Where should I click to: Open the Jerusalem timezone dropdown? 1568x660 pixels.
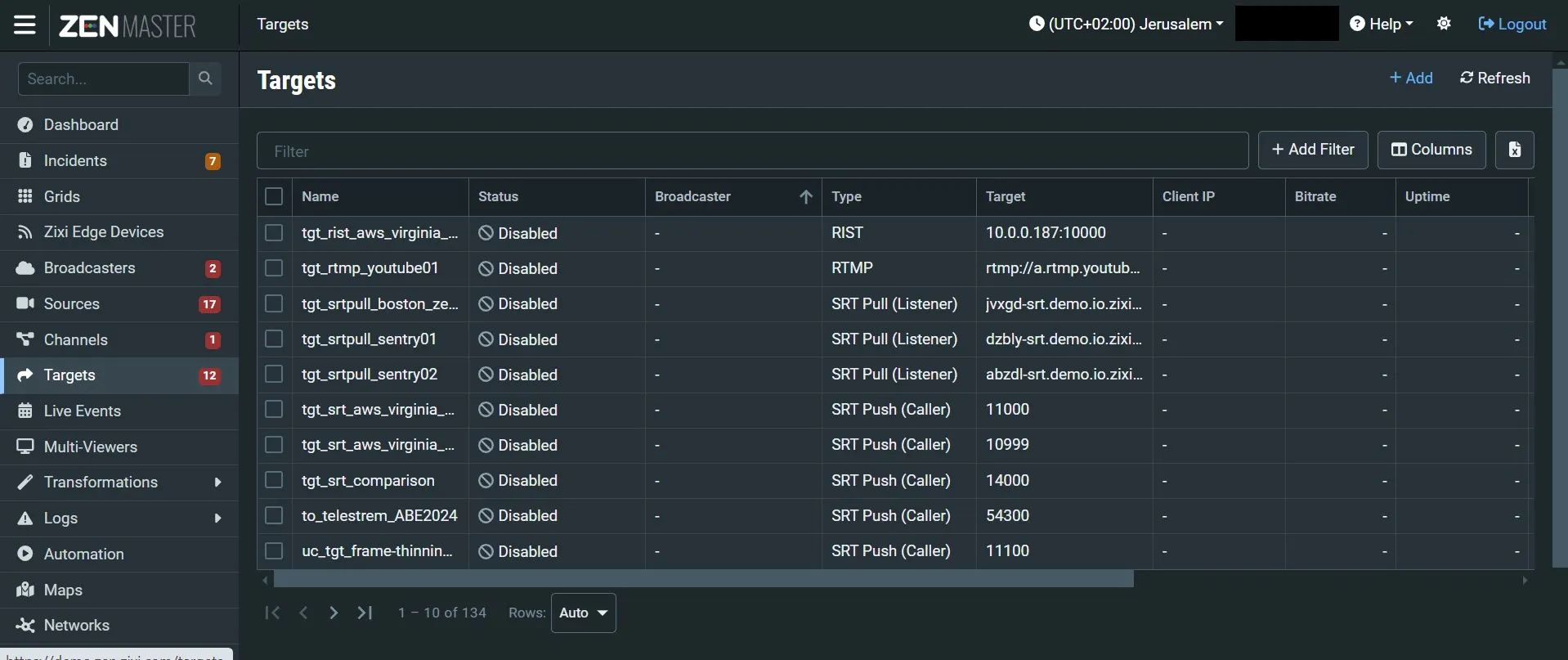[1126, 24]
